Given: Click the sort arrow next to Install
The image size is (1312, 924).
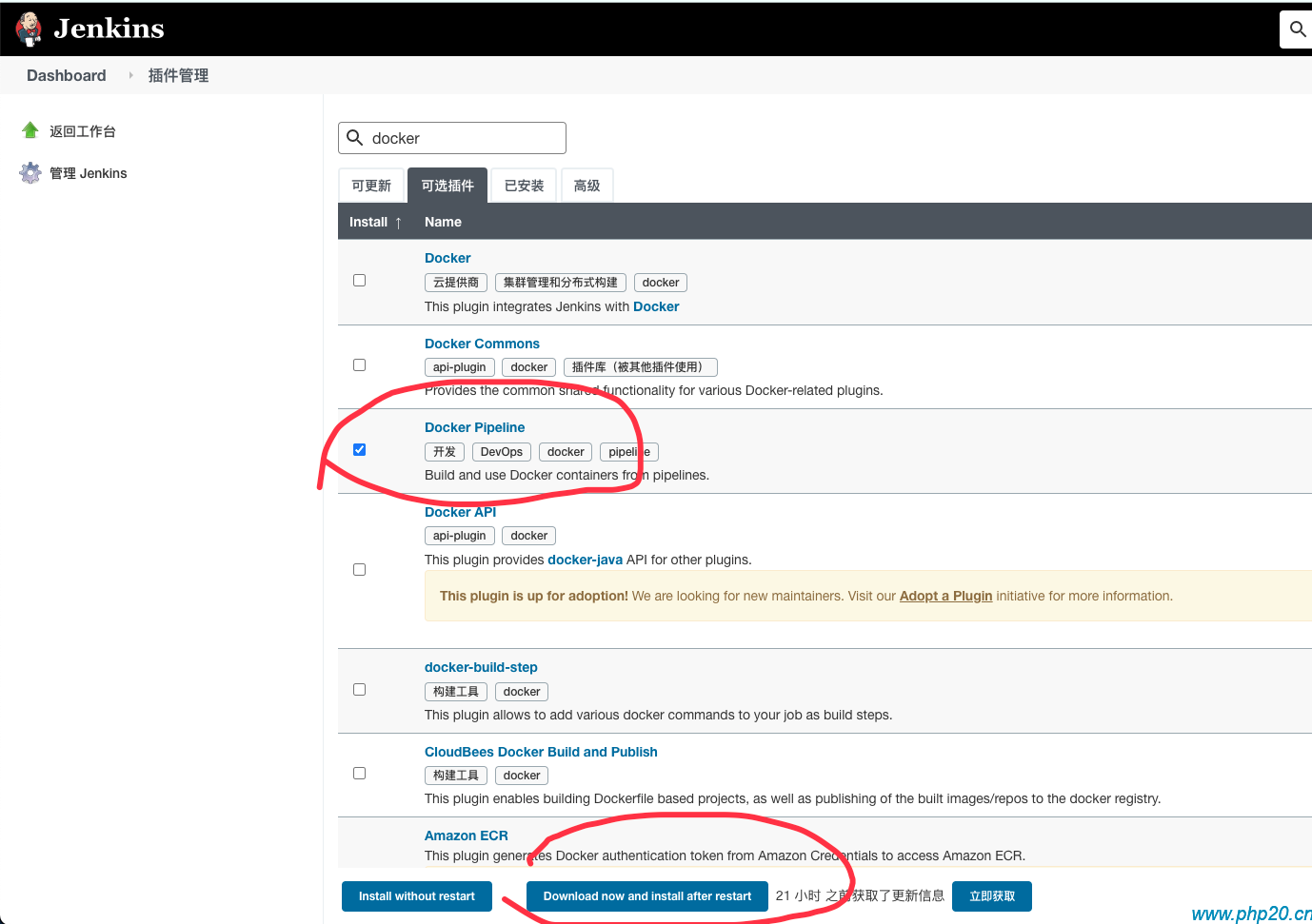Looking at the screenshot, I should (x=398, y=223).
